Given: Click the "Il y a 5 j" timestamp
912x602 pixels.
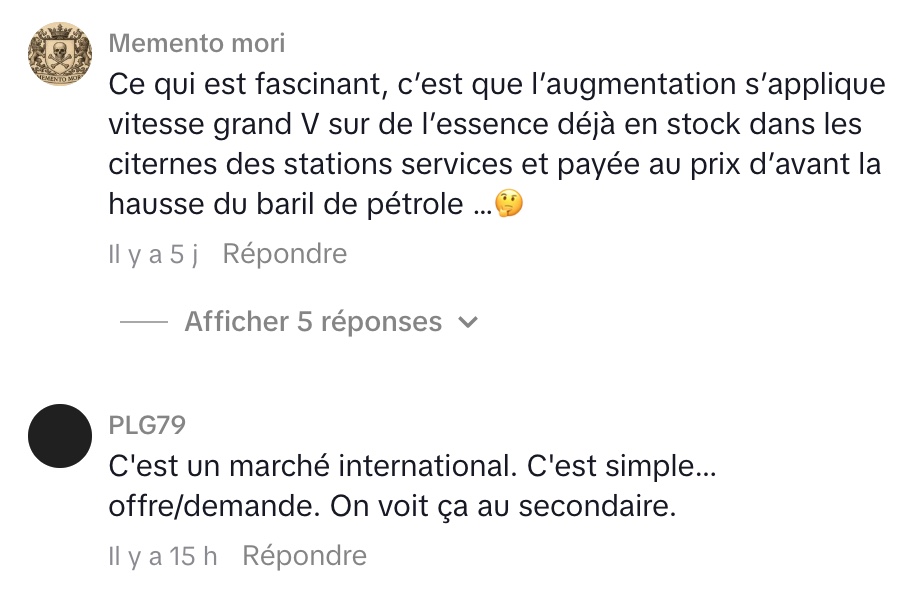Looking at the screenshot, I should [x=153, y=255].
